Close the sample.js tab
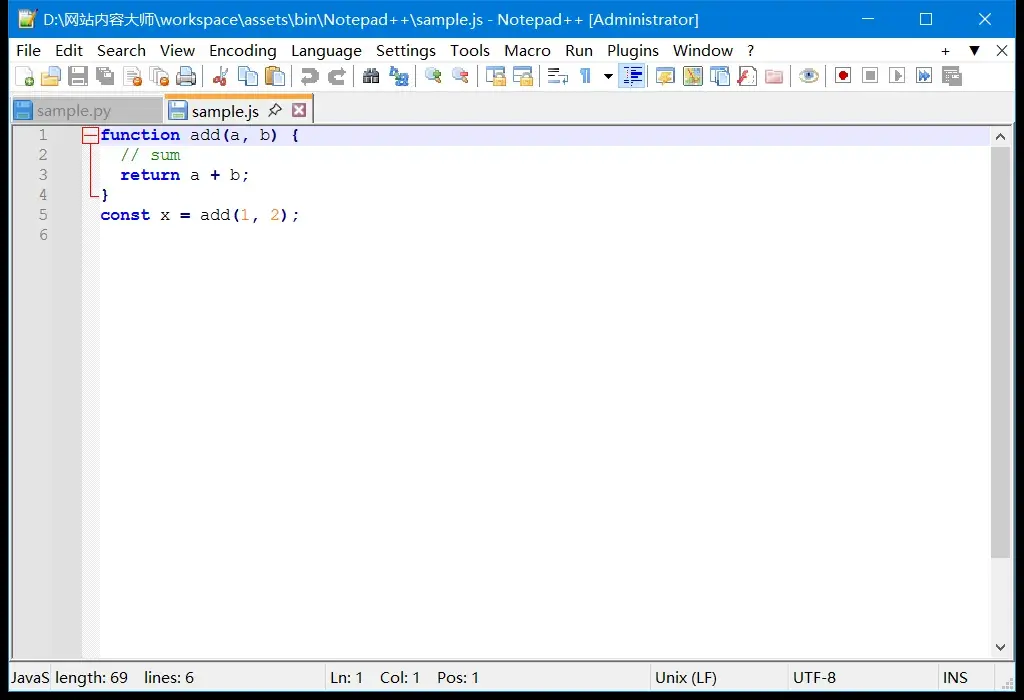Screen dimensions: 1024x700 (x=298, y=110)
